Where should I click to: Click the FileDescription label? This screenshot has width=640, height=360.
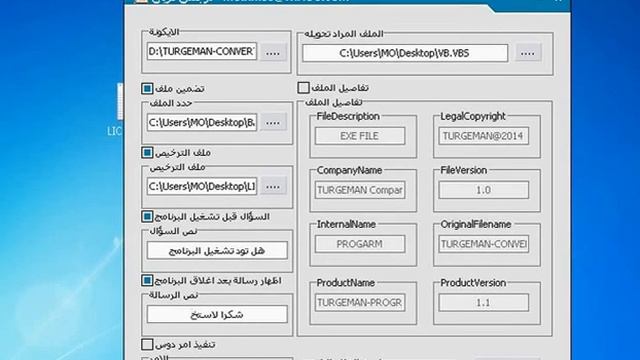[x=348, y=116]
